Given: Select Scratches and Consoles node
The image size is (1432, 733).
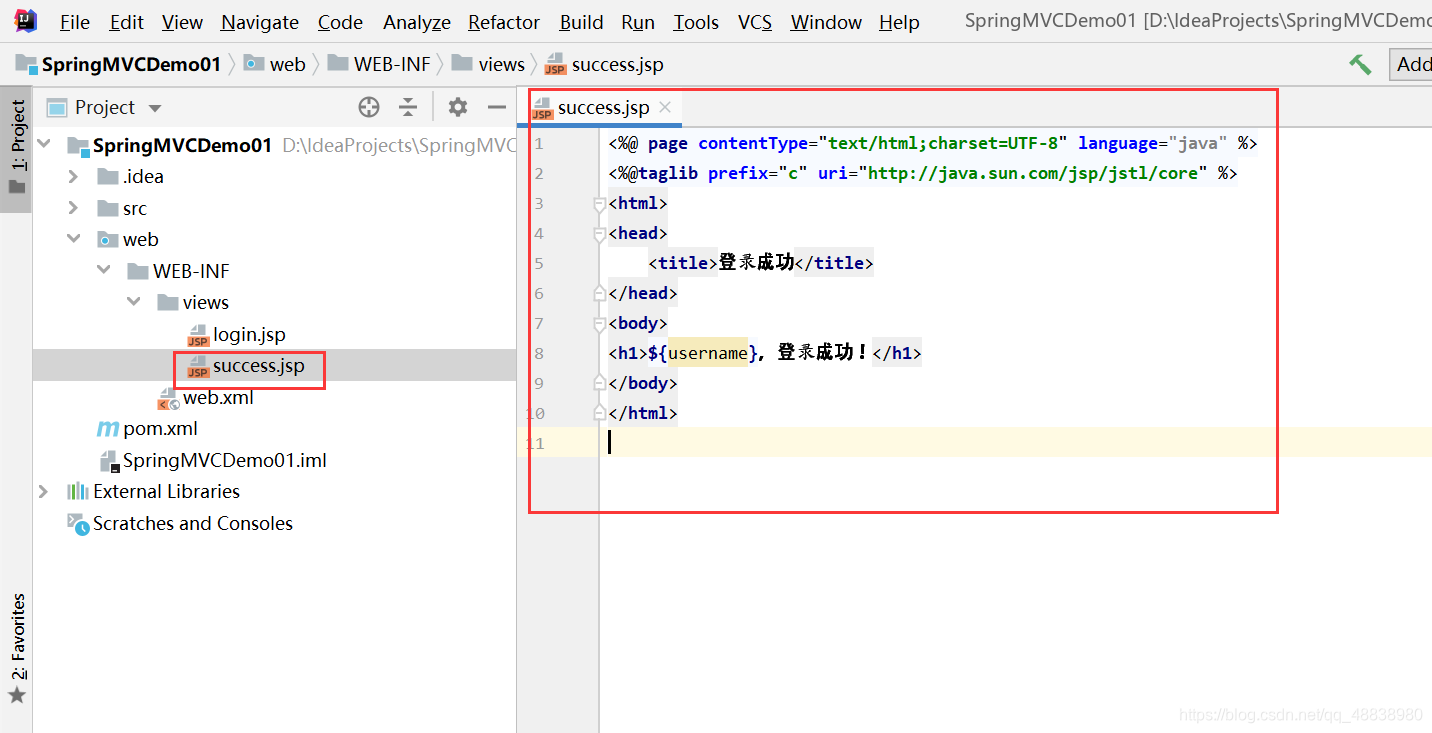Looking at the screenshot, I should coord(193,523).
